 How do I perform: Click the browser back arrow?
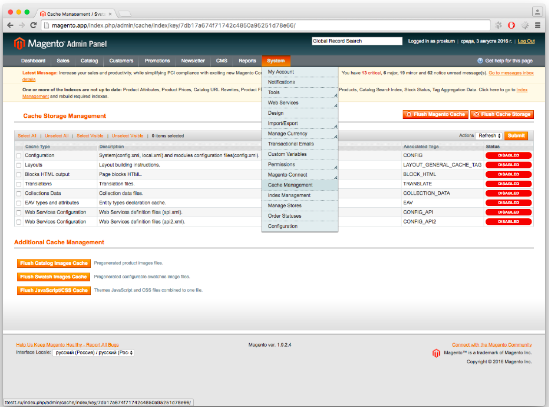pos(10,25)
